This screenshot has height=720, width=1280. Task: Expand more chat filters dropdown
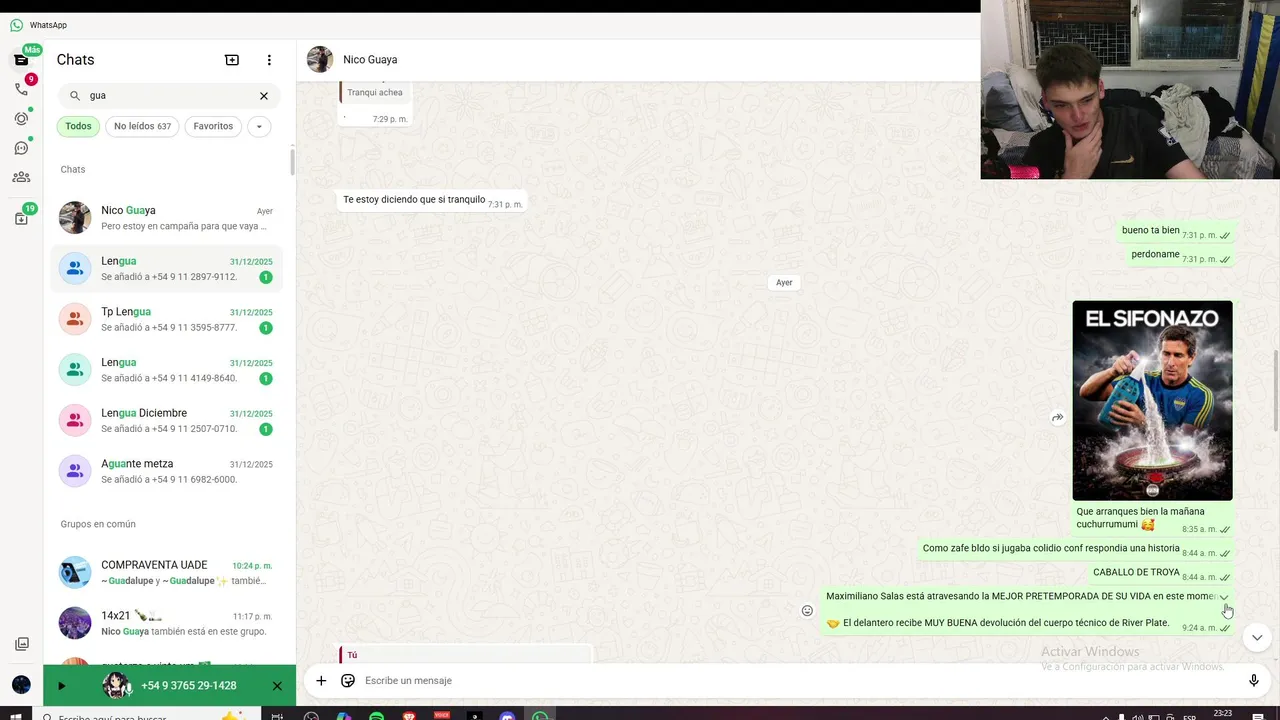click(259, 126)
